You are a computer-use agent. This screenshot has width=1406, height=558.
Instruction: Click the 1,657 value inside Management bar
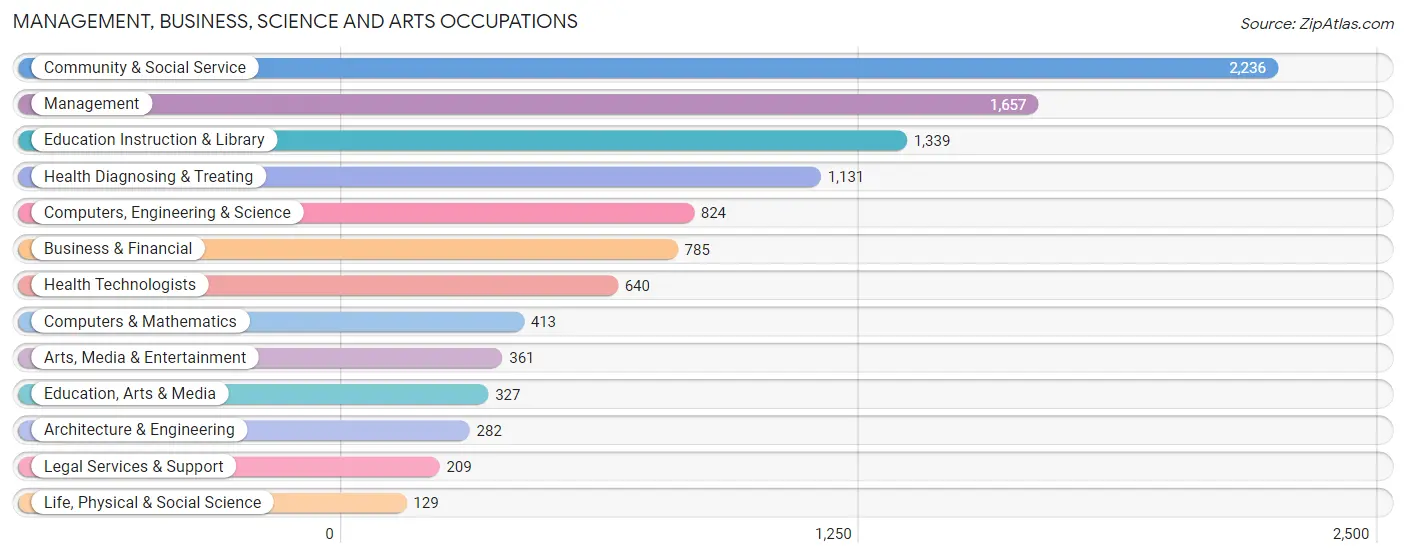tap(1008, 105)
